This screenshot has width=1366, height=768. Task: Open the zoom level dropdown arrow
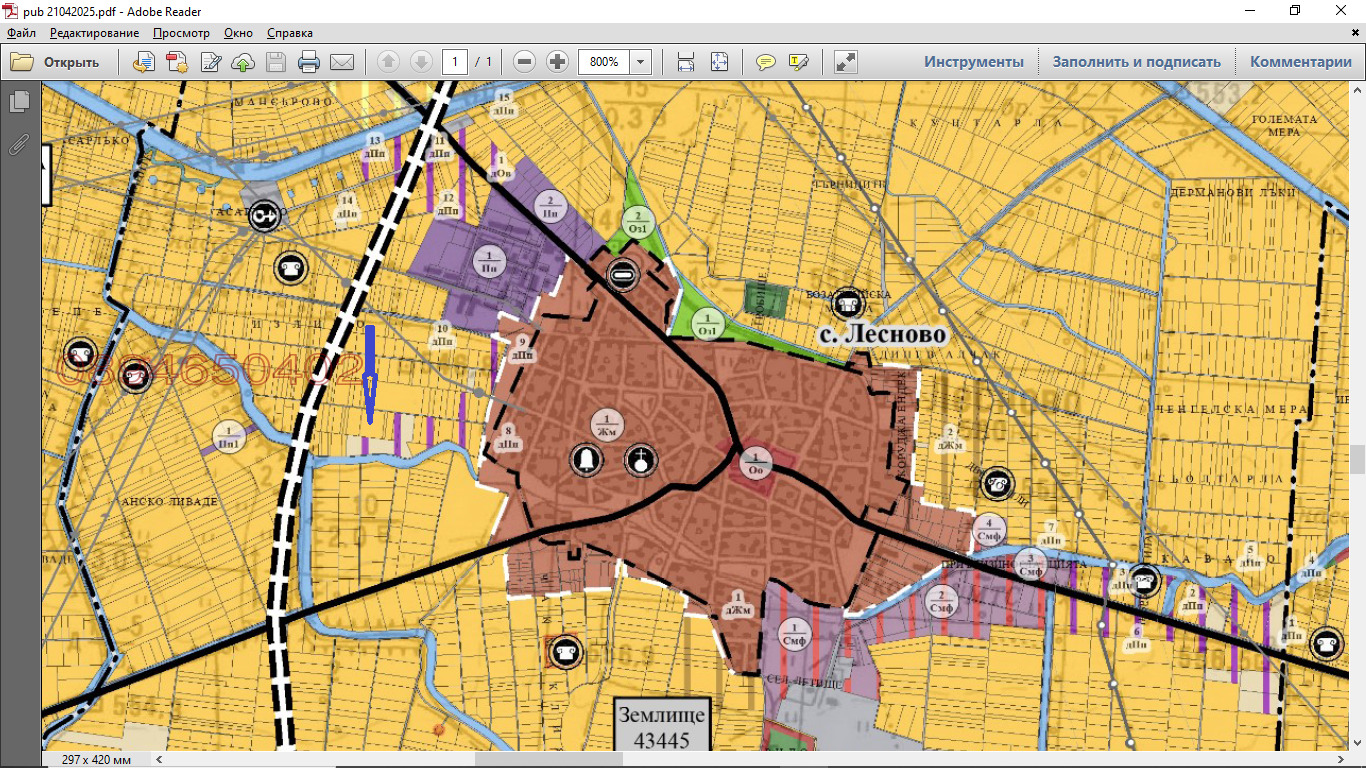pyautogui.click(x=640, y=62)
